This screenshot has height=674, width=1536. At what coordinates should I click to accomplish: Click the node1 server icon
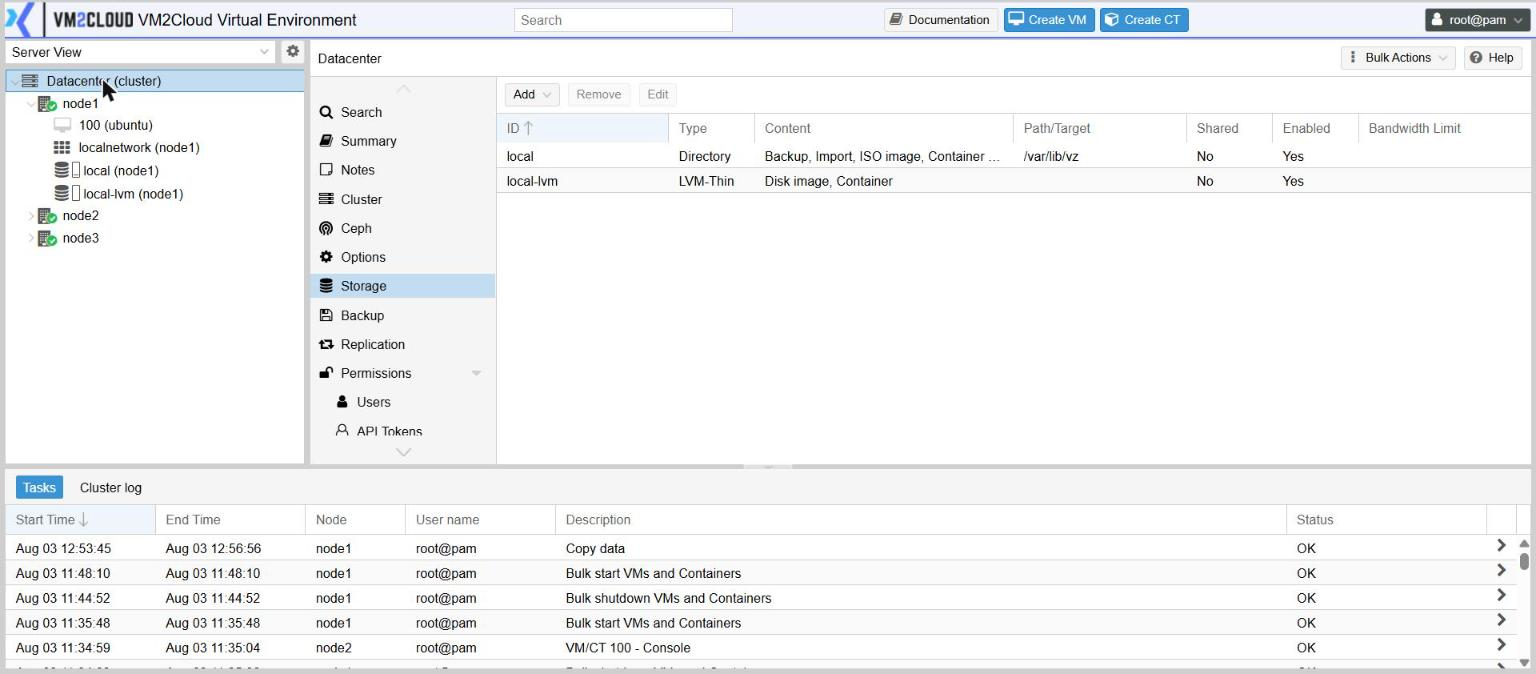coord(47,104)
